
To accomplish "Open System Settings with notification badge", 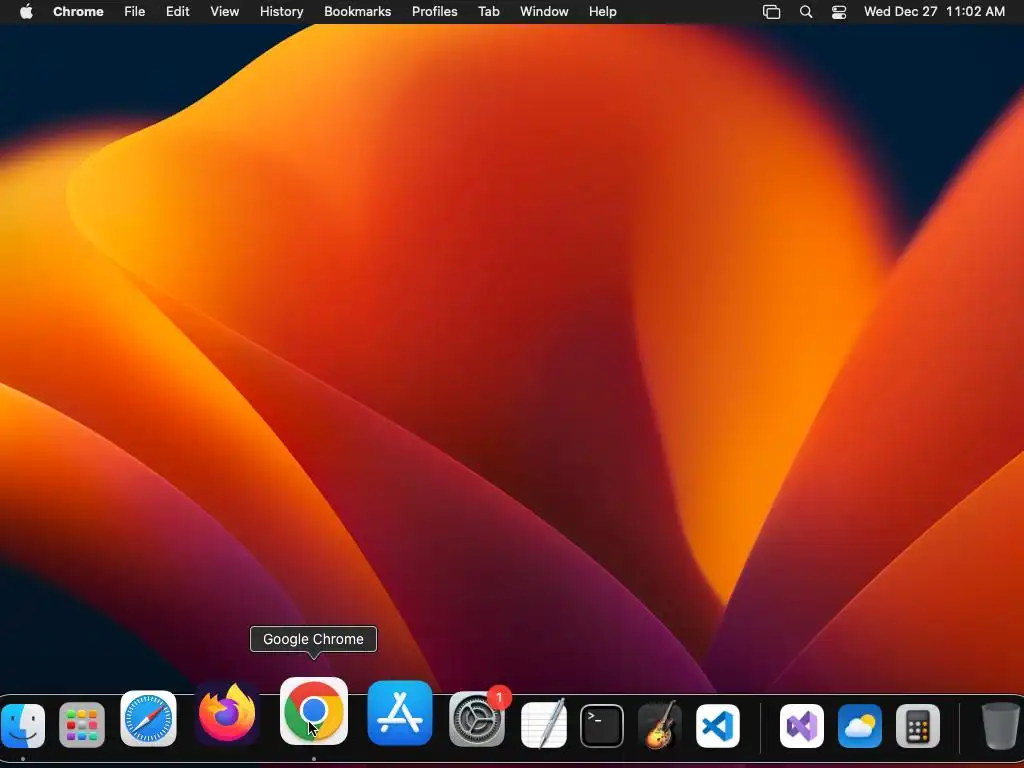I will [x=477, y=719].
